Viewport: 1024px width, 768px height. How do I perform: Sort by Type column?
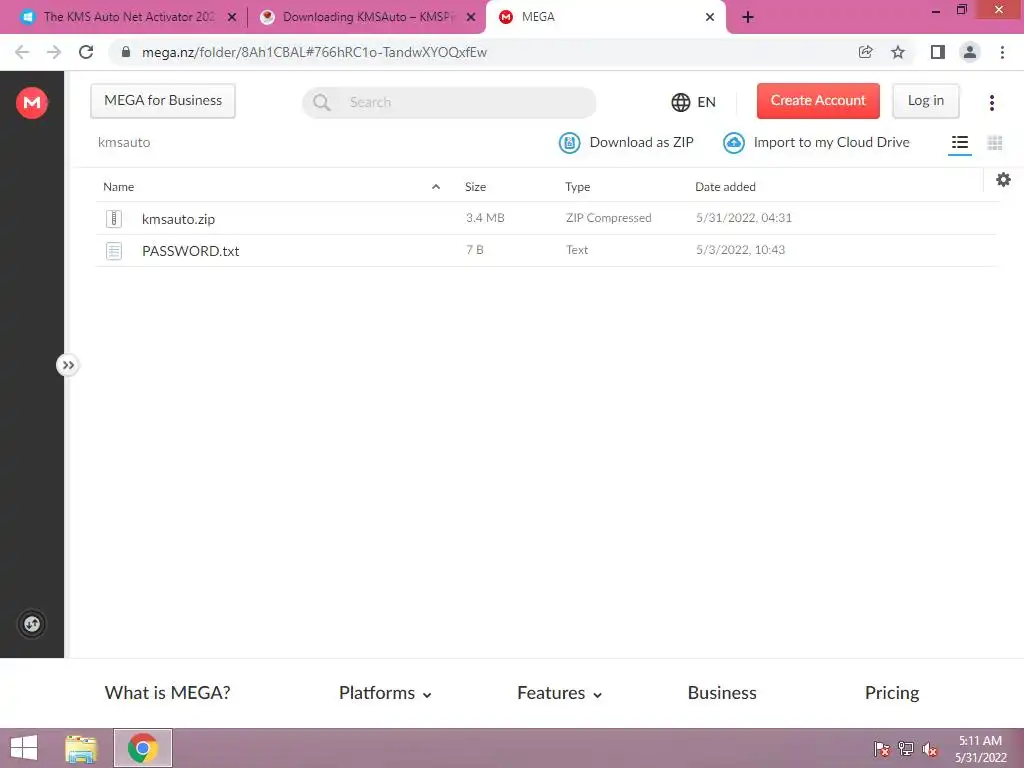click(x=577, y=187)
